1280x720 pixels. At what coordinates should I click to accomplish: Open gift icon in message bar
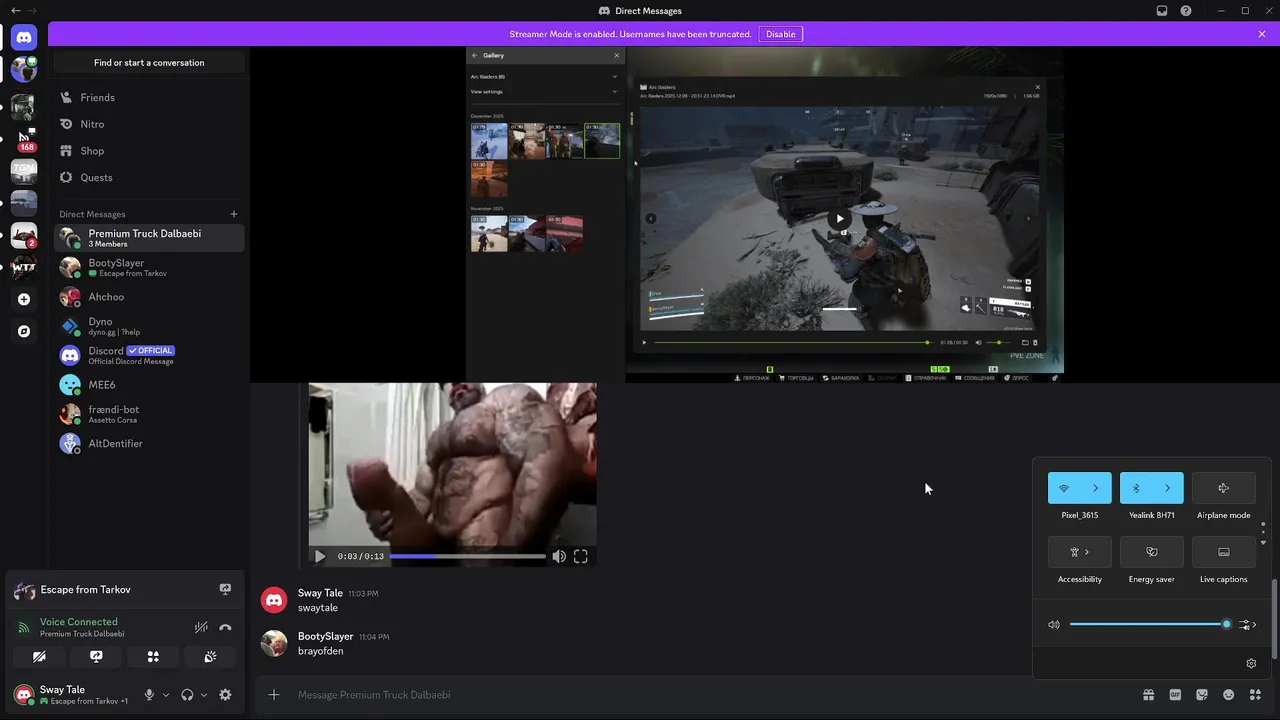(1149, 695)
